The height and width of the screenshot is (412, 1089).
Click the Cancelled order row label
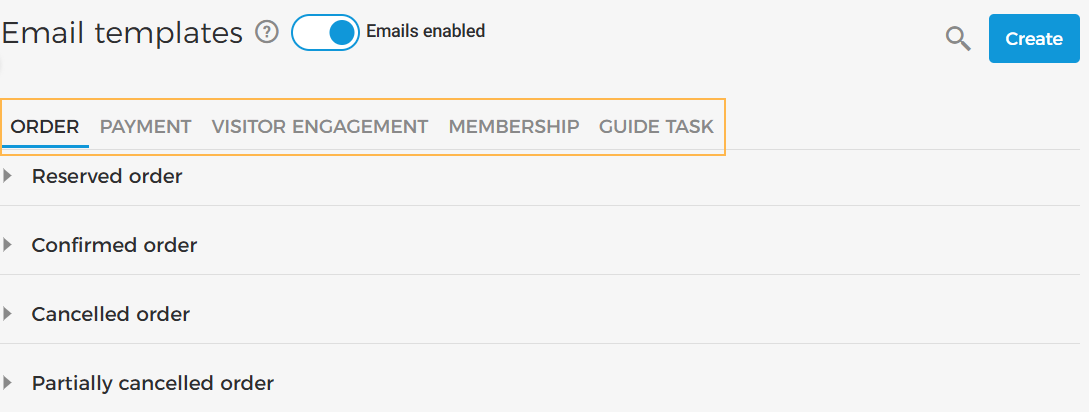pos(111,314)
